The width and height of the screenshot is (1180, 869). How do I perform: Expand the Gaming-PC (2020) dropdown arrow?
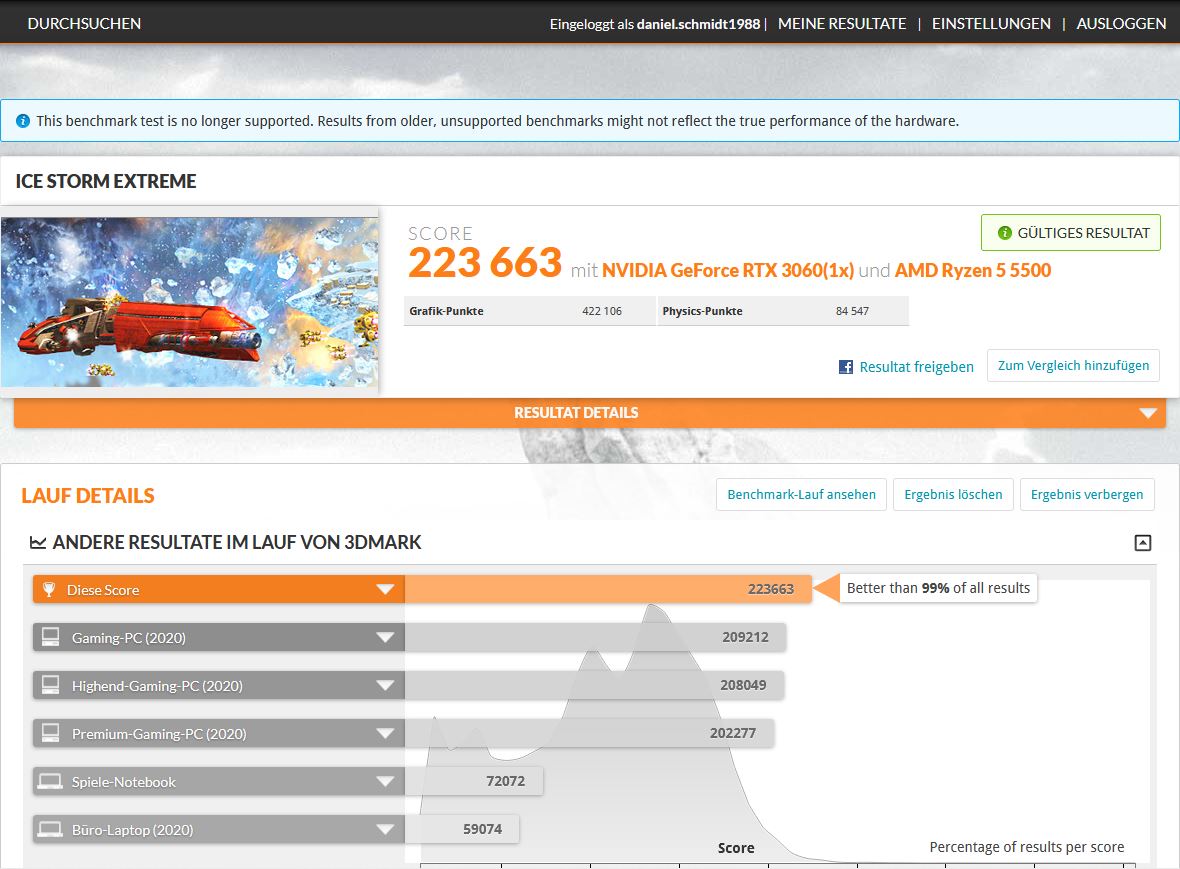(385, 637)
